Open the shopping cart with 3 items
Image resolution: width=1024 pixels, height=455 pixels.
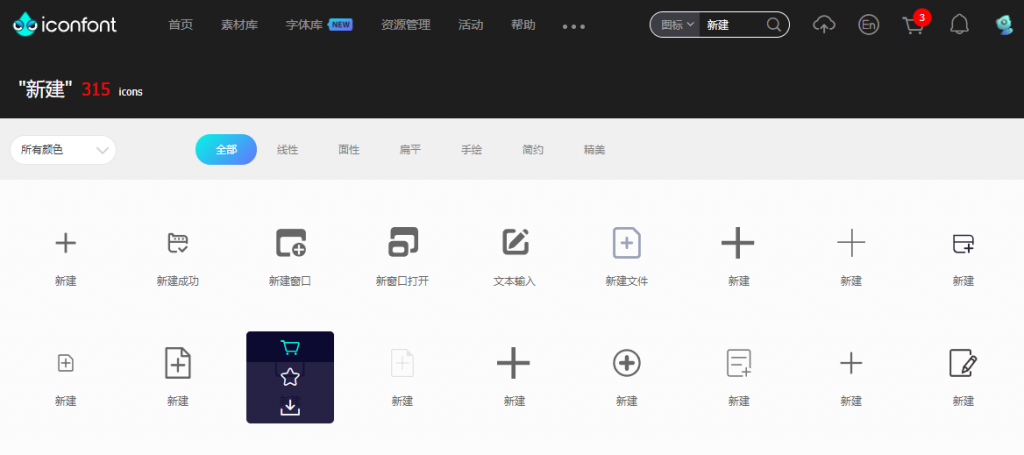(x=913, y=25)
